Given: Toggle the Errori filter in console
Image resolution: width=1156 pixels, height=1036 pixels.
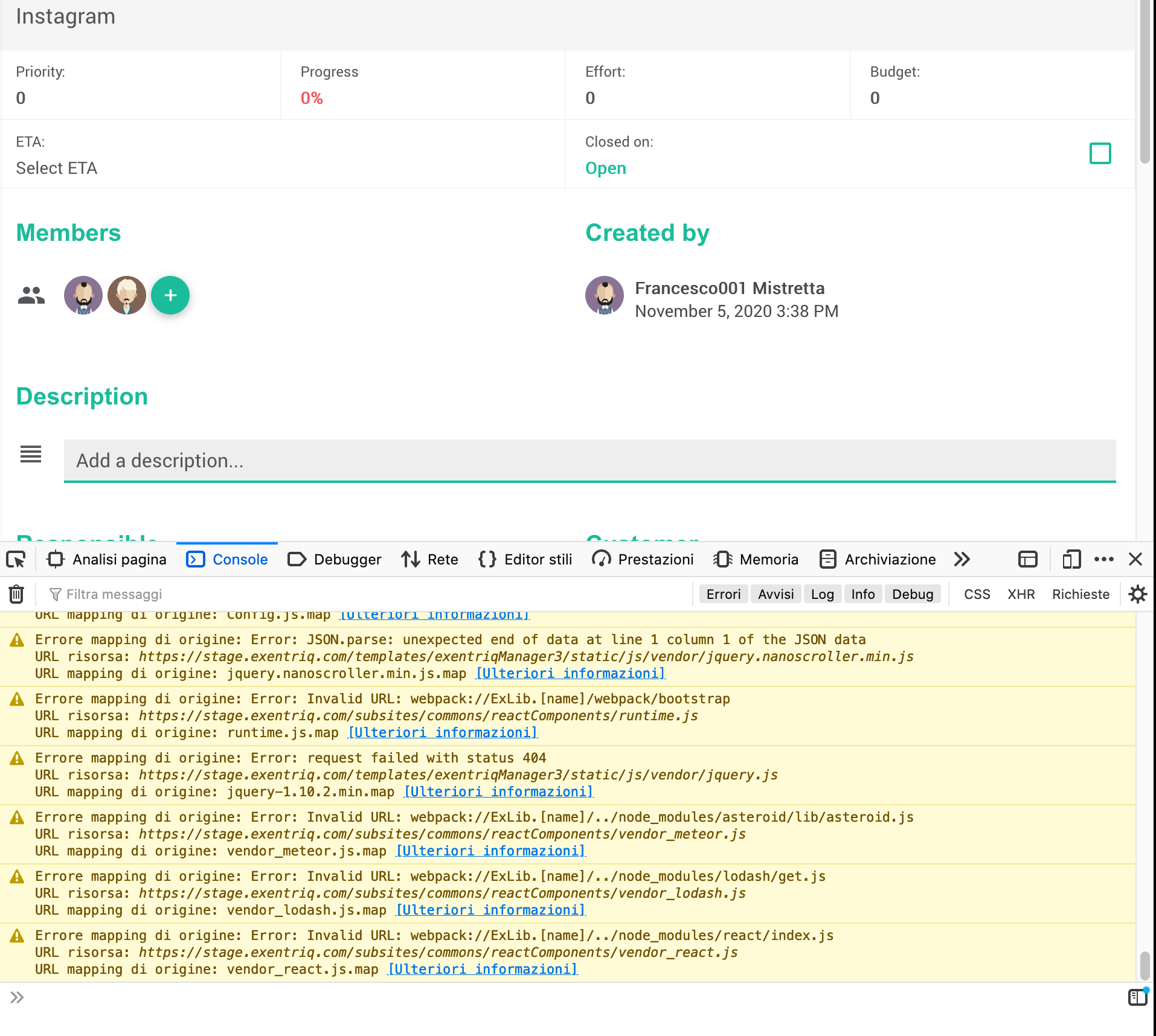Looking at the screenshot, I should point(723,595).
